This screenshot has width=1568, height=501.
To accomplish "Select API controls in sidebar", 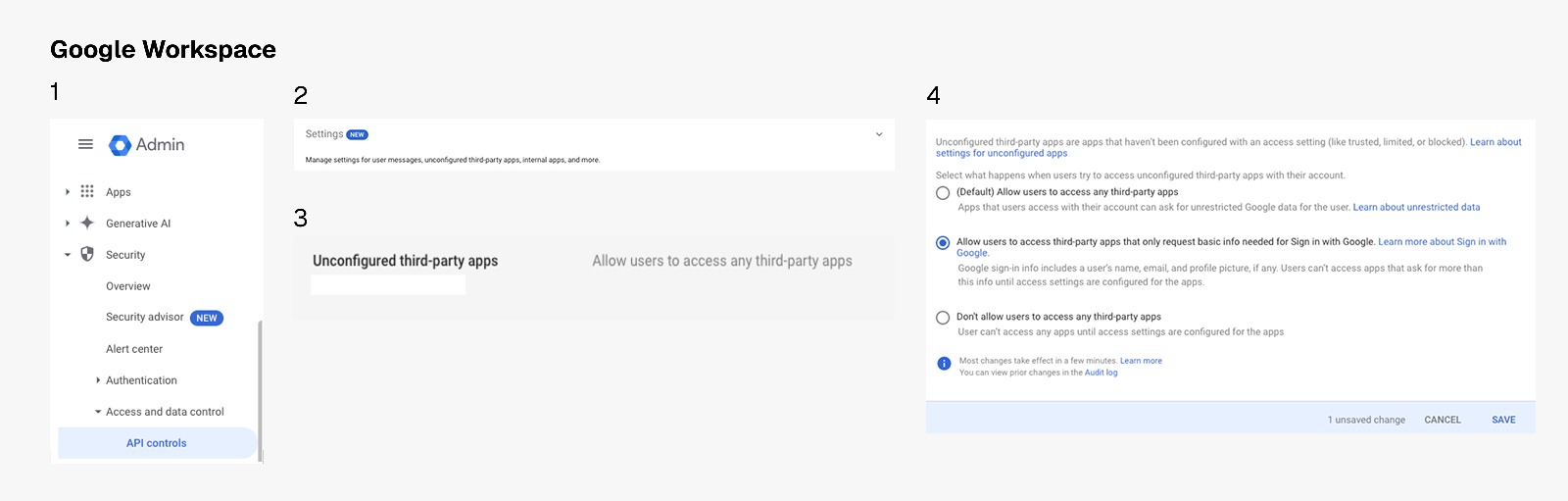I will click(x=157, y=443).
